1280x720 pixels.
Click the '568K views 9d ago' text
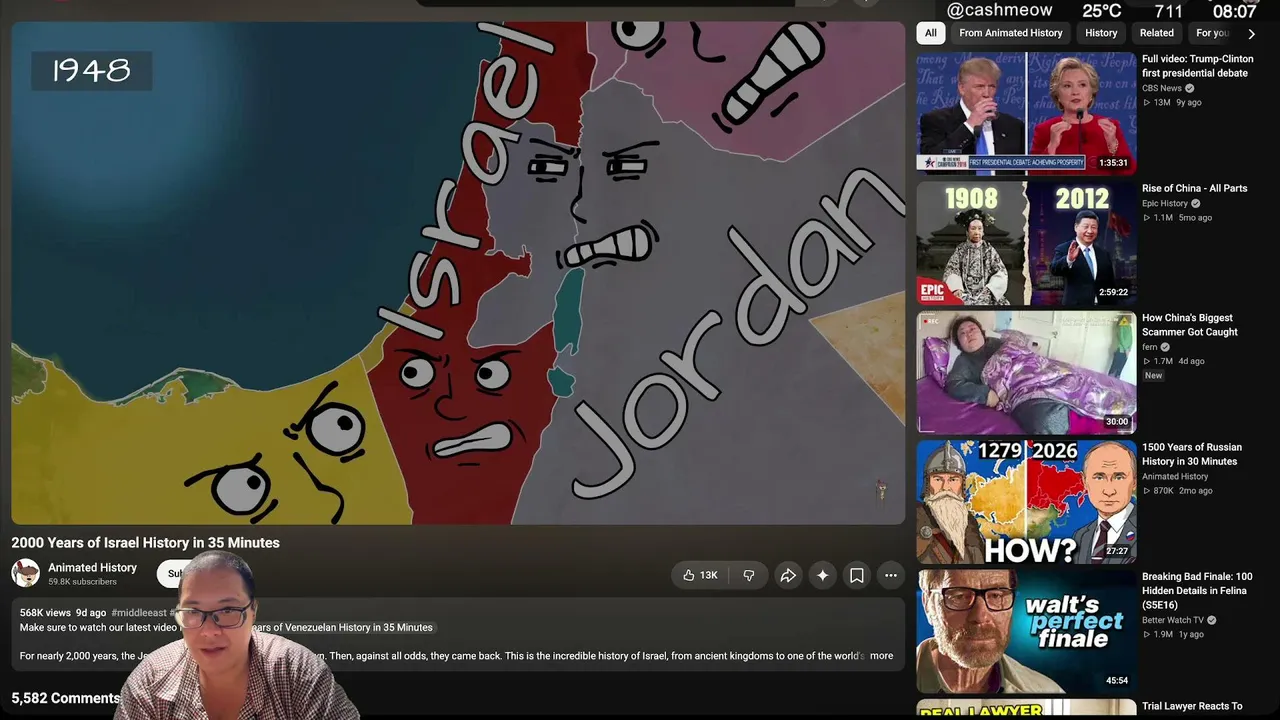(63, 613)
